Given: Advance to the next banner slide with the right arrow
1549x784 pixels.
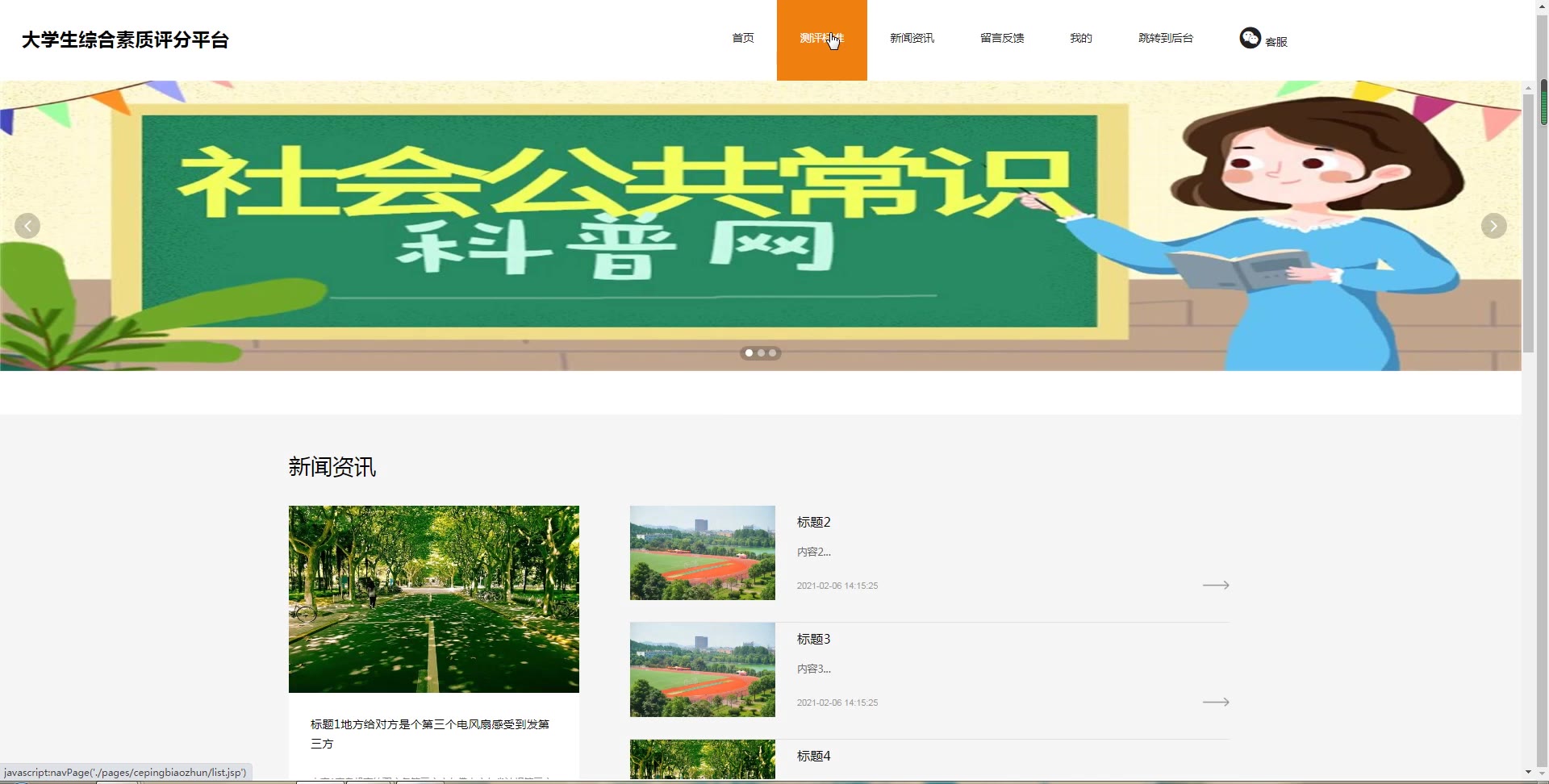Looking at the screenshot, I should (x=1493, y=226).
